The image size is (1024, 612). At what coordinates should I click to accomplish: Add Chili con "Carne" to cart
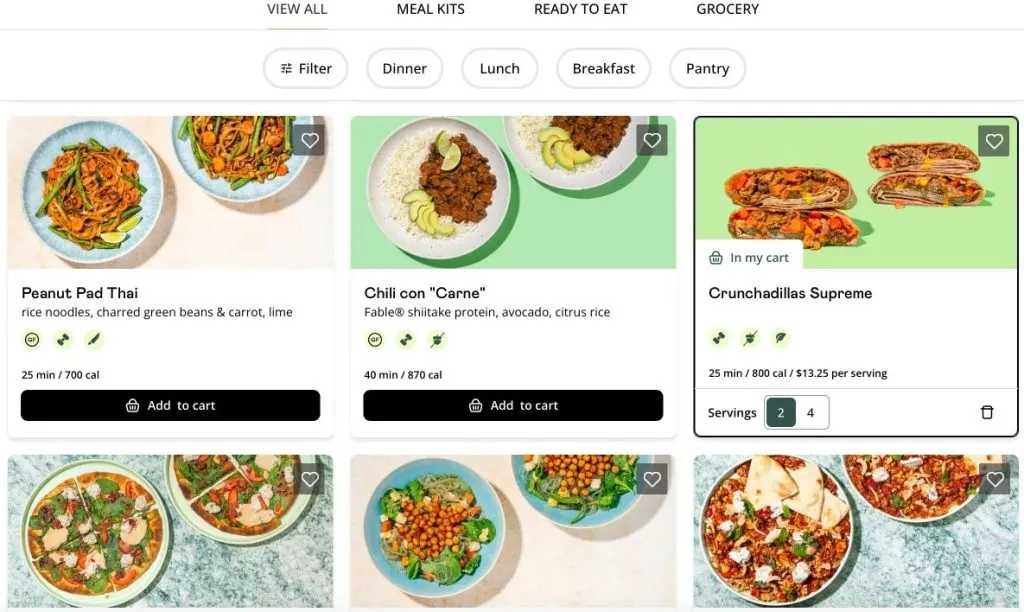(x=513, y=405)
